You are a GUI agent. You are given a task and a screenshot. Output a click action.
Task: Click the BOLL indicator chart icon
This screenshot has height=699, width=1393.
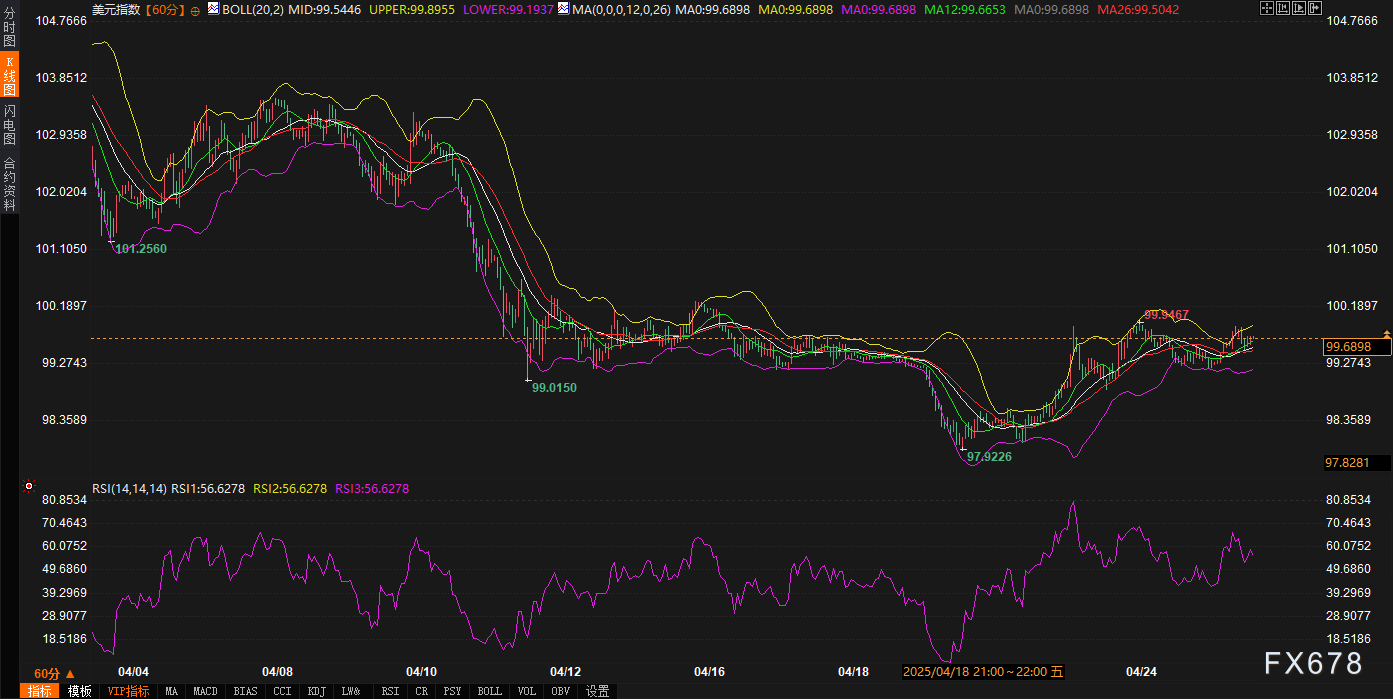(x=213, y=9)
